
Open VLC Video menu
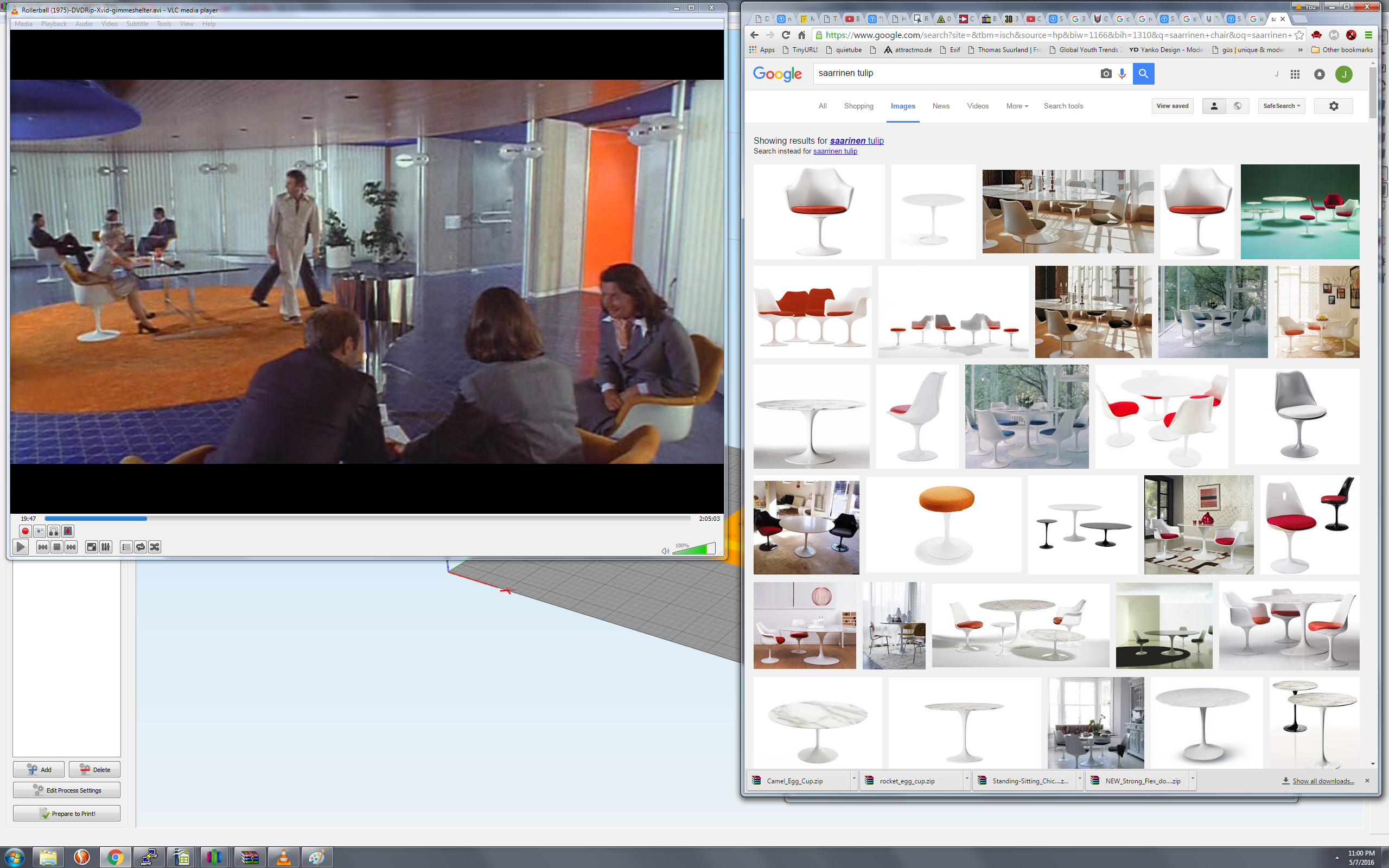pos(109,23)
